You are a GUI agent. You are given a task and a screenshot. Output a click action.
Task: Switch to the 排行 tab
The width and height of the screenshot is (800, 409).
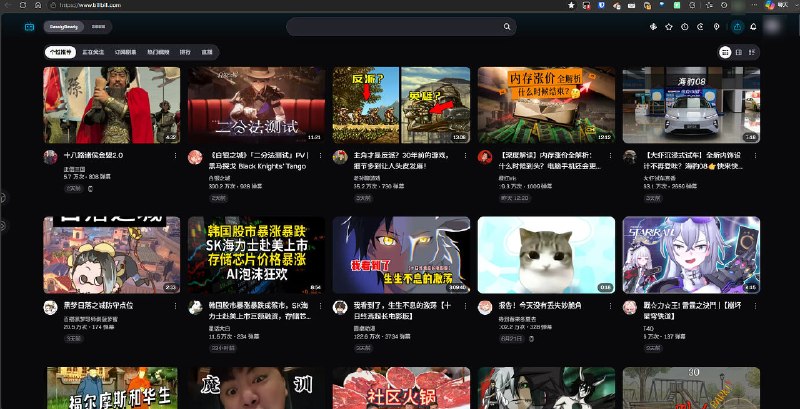pyautogui.click(x=185, y=52)
